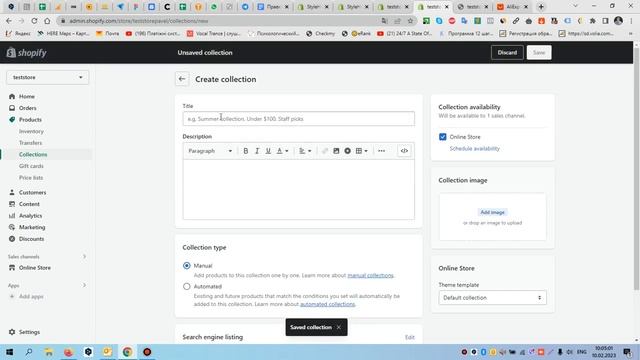Open File Explorer from taskbar
Viewport: 640px width, 360px height.
click(x=49, y=352)
